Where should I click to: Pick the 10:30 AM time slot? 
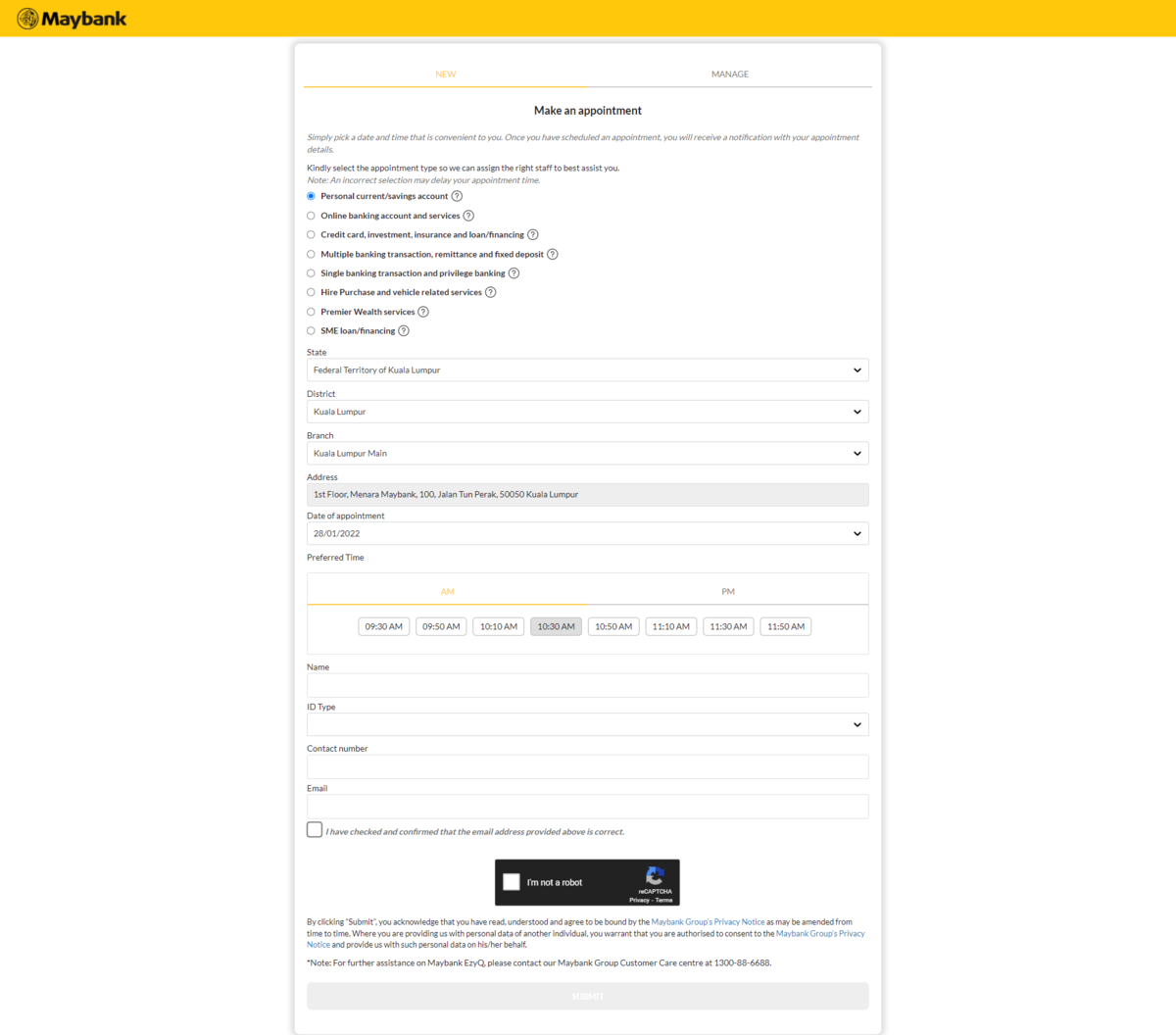click(557, 626)
